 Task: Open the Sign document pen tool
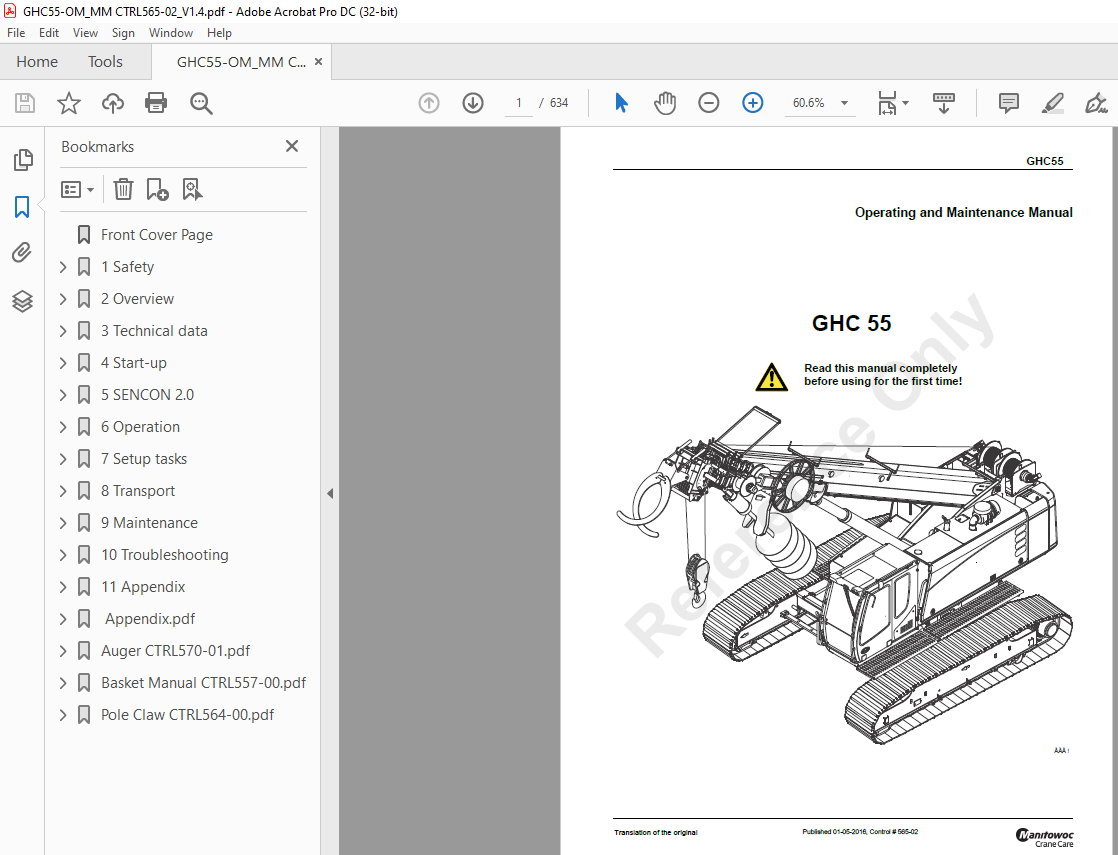point(1096,103)
